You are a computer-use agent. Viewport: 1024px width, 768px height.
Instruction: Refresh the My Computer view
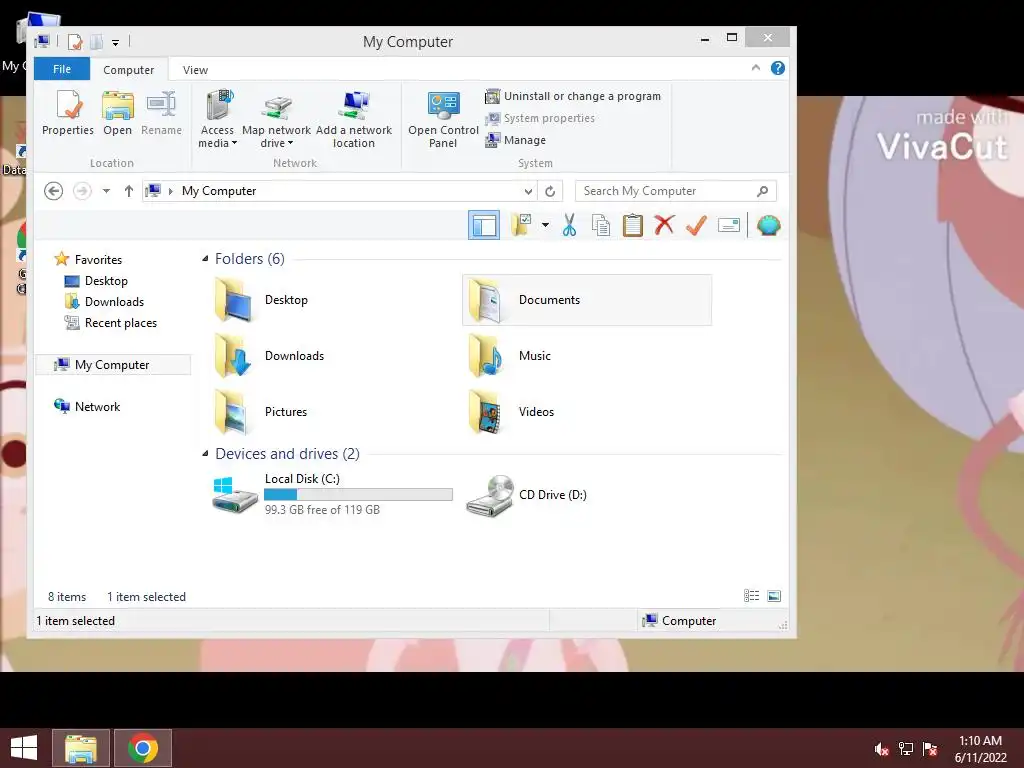[x=550, y=191]
